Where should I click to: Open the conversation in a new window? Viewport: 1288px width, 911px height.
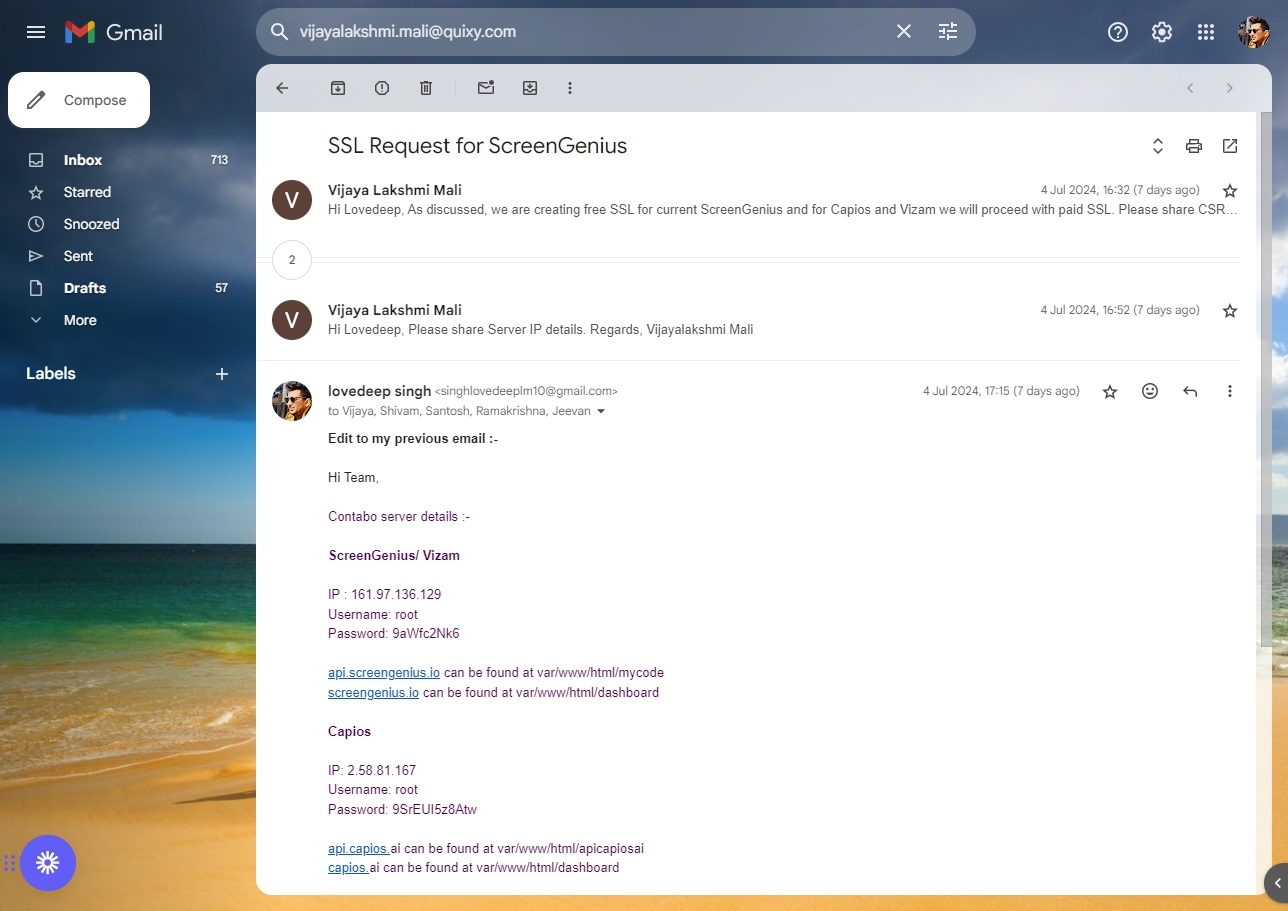coord(1230,146)
